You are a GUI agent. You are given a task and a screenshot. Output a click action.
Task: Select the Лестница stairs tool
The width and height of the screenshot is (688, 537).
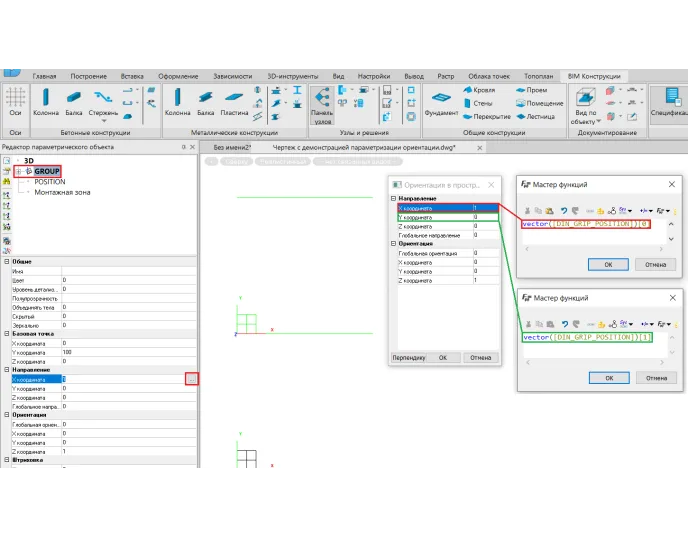(x=535, y=117)
